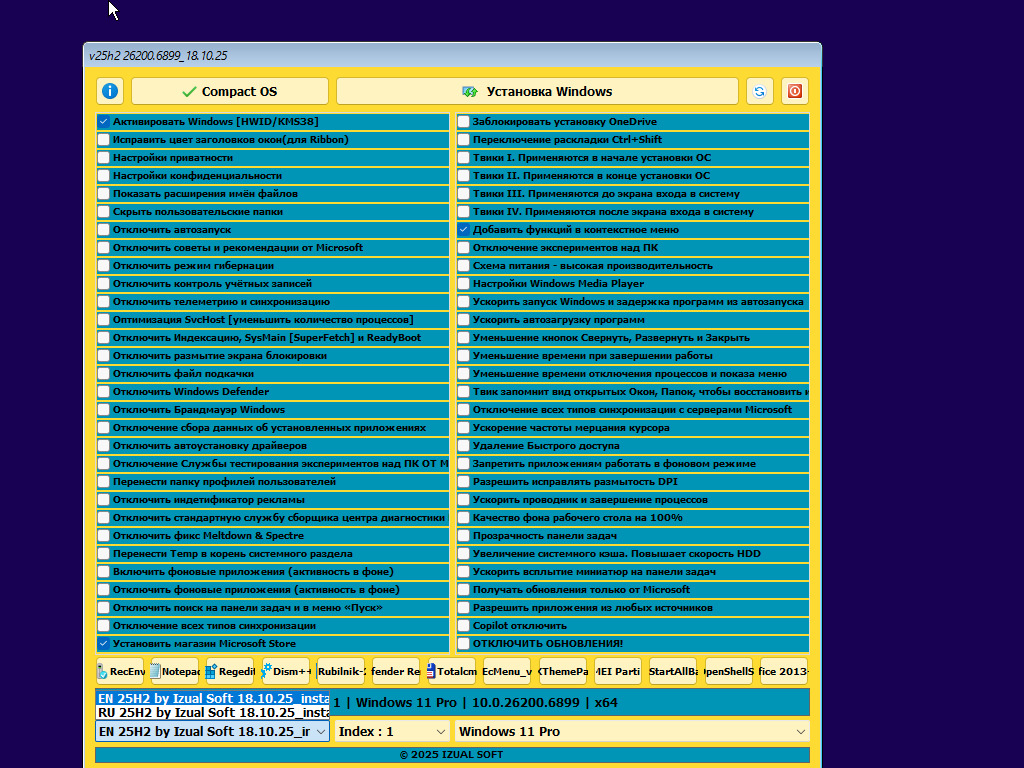
Task: Click the blue info icon
Action: [110, 91]
